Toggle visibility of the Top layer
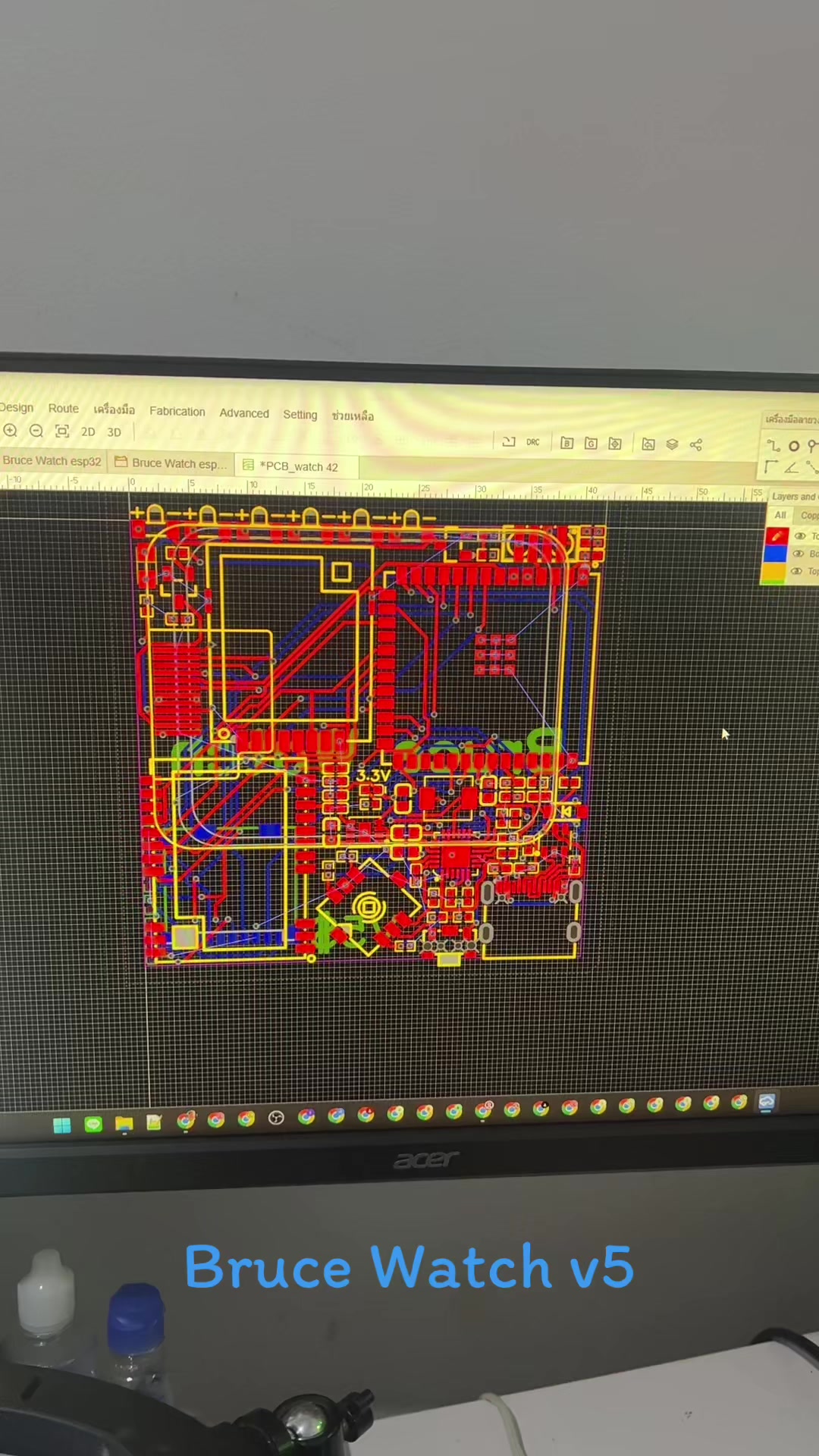The width and height of the screenshot is (819, 1456). point(800,535)
